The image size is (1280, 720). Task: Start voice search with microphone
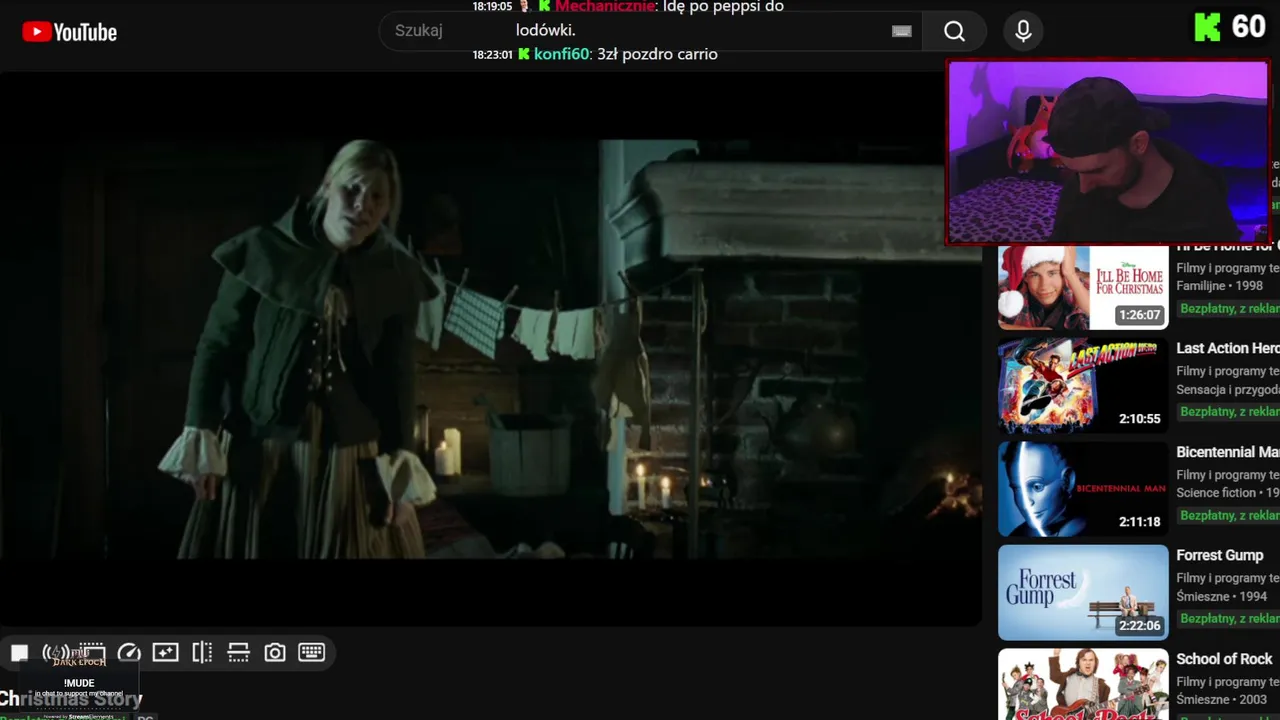pos(1023,31)
